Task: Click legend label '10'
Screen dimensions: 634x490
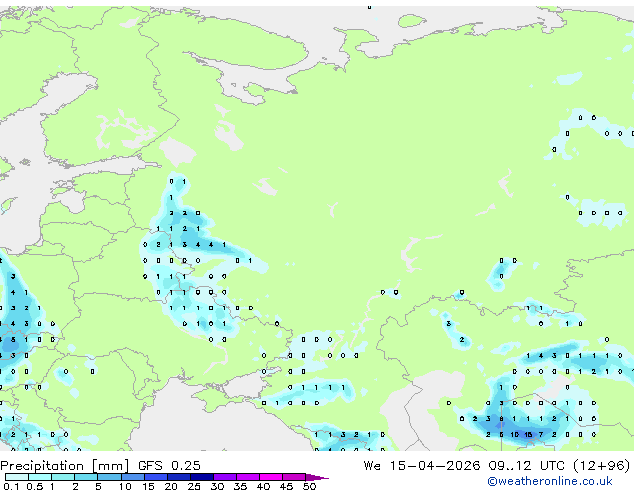Action: tap(125, 486)
